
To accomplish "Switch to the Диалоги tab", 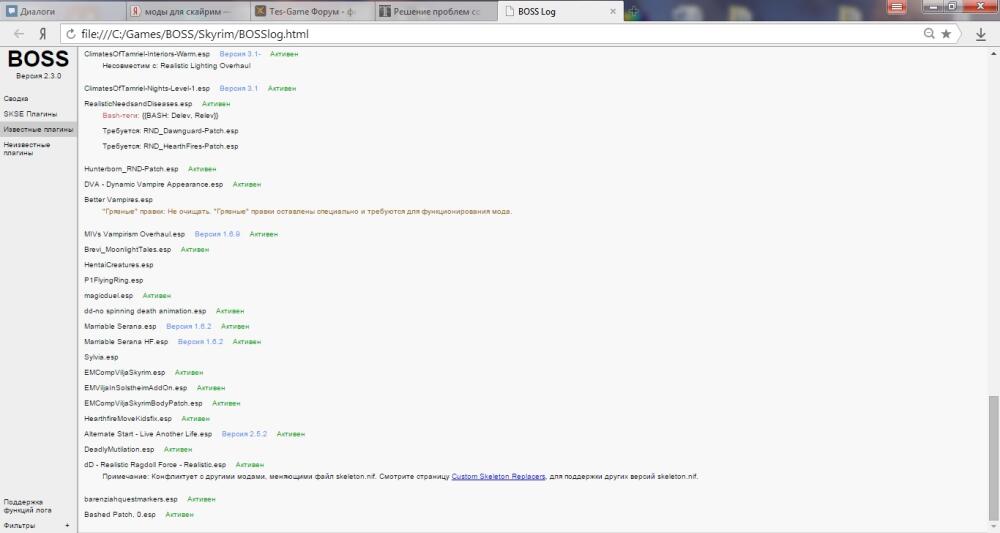I will tap(62, 11).
